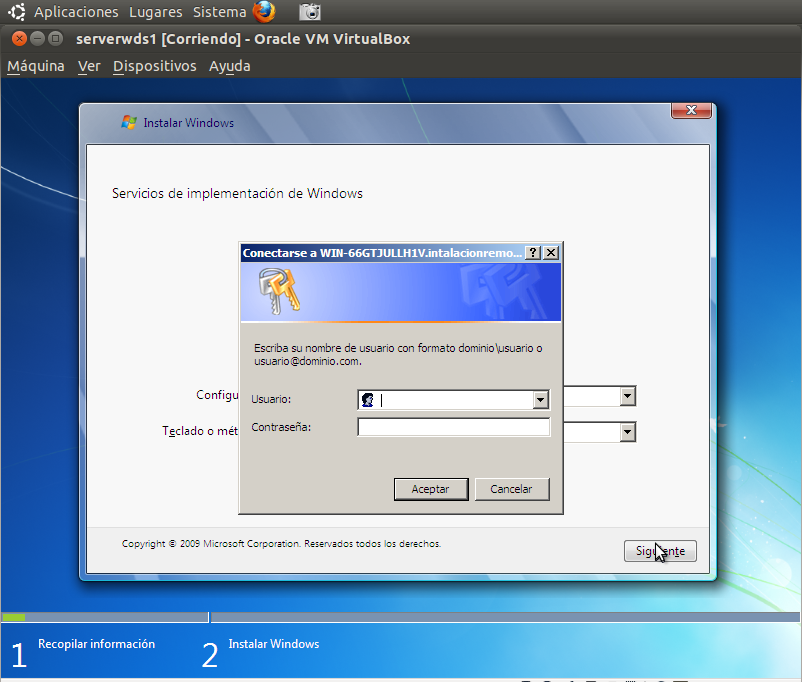Click the screenshot camera icon in panel
The height and width of the screenshot is (682, 802).
[x=310, y=11]
